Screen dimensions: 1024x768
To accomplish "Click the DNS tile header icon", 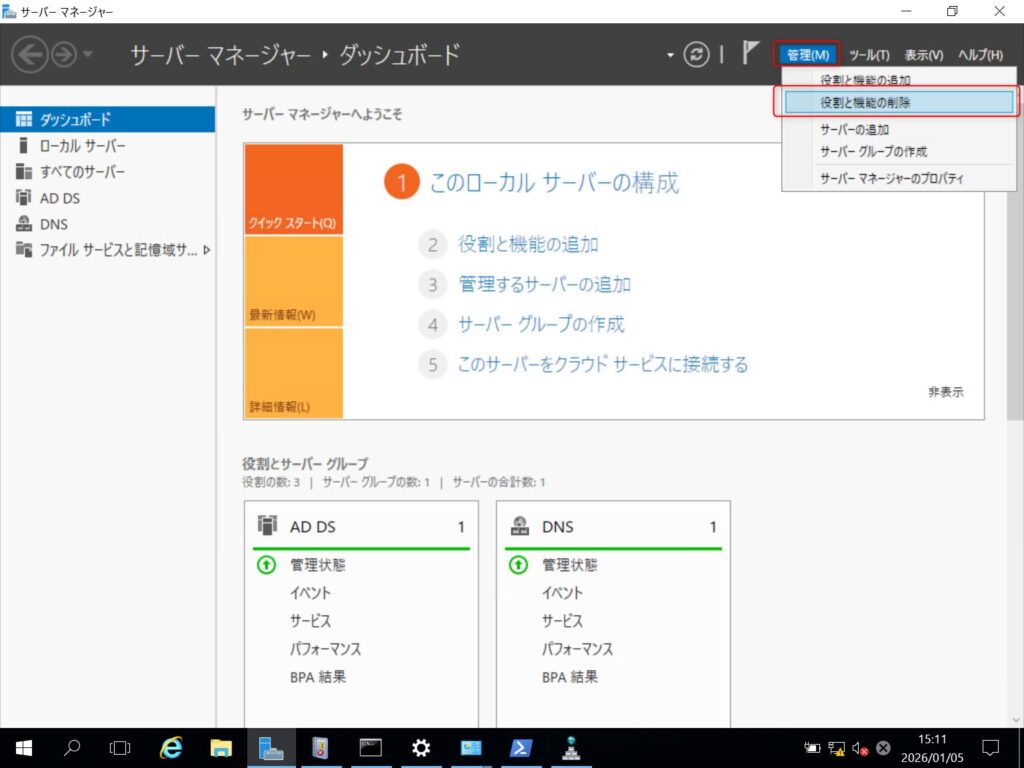I will (x=519, y=526).
